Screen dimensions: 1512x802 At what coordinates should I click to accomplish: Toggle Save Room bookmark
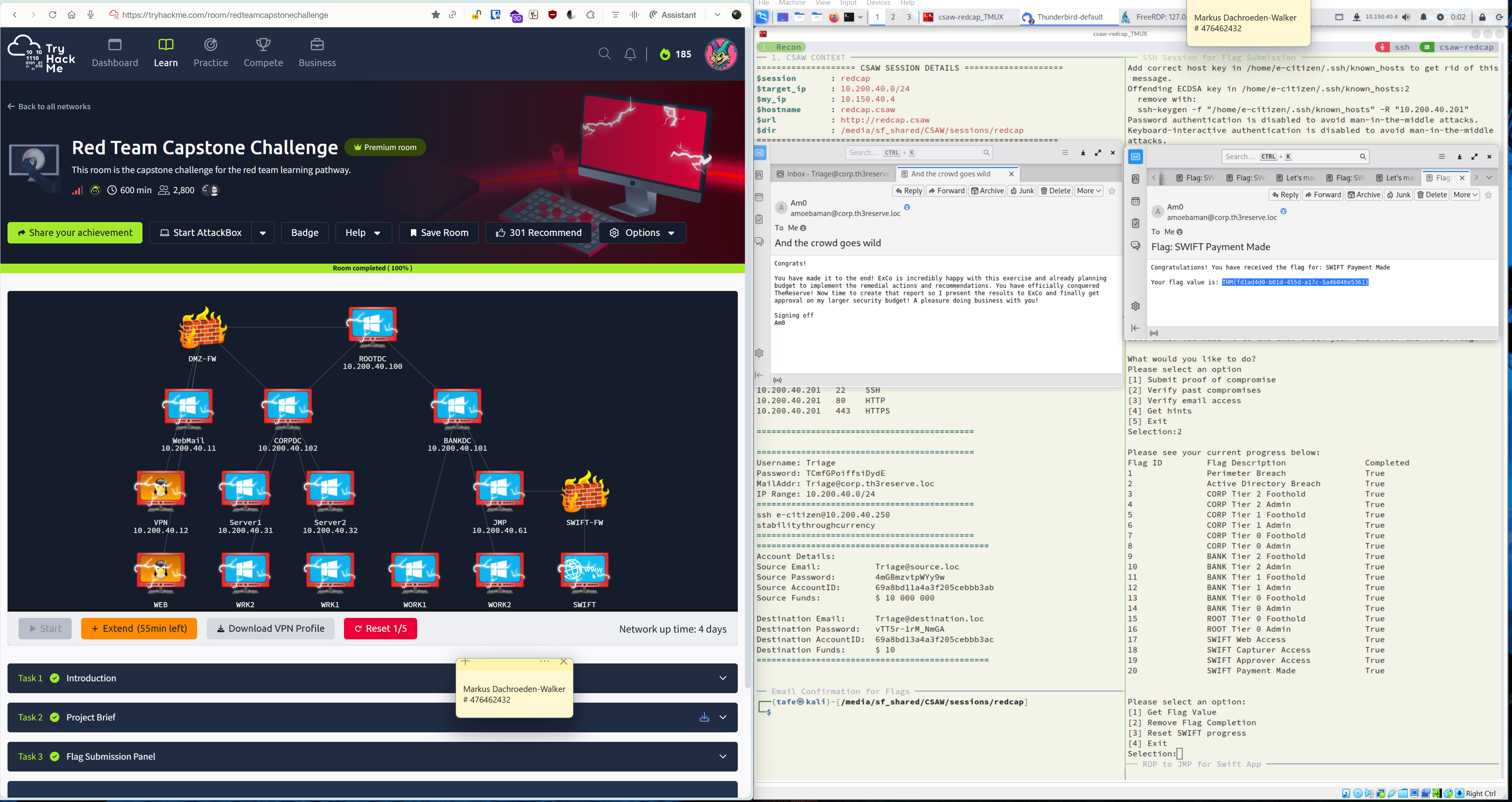[439, 232]
